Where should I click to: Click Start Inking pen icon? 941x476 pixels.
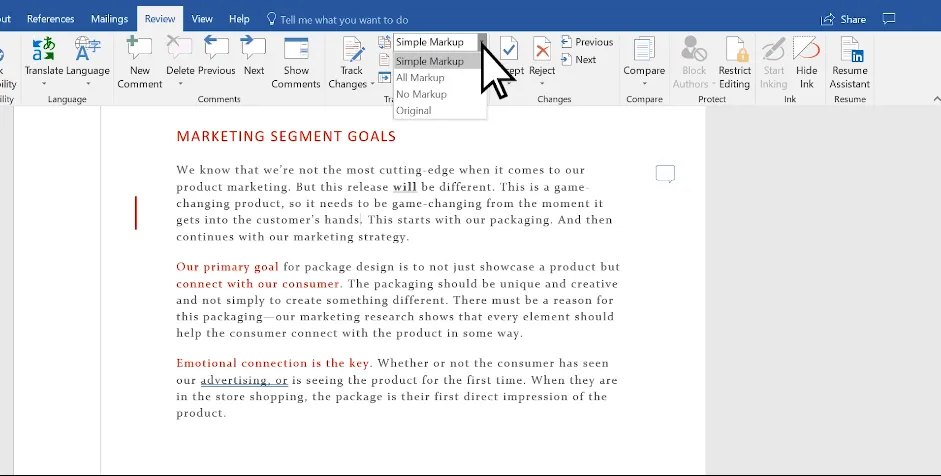point(774,49)
